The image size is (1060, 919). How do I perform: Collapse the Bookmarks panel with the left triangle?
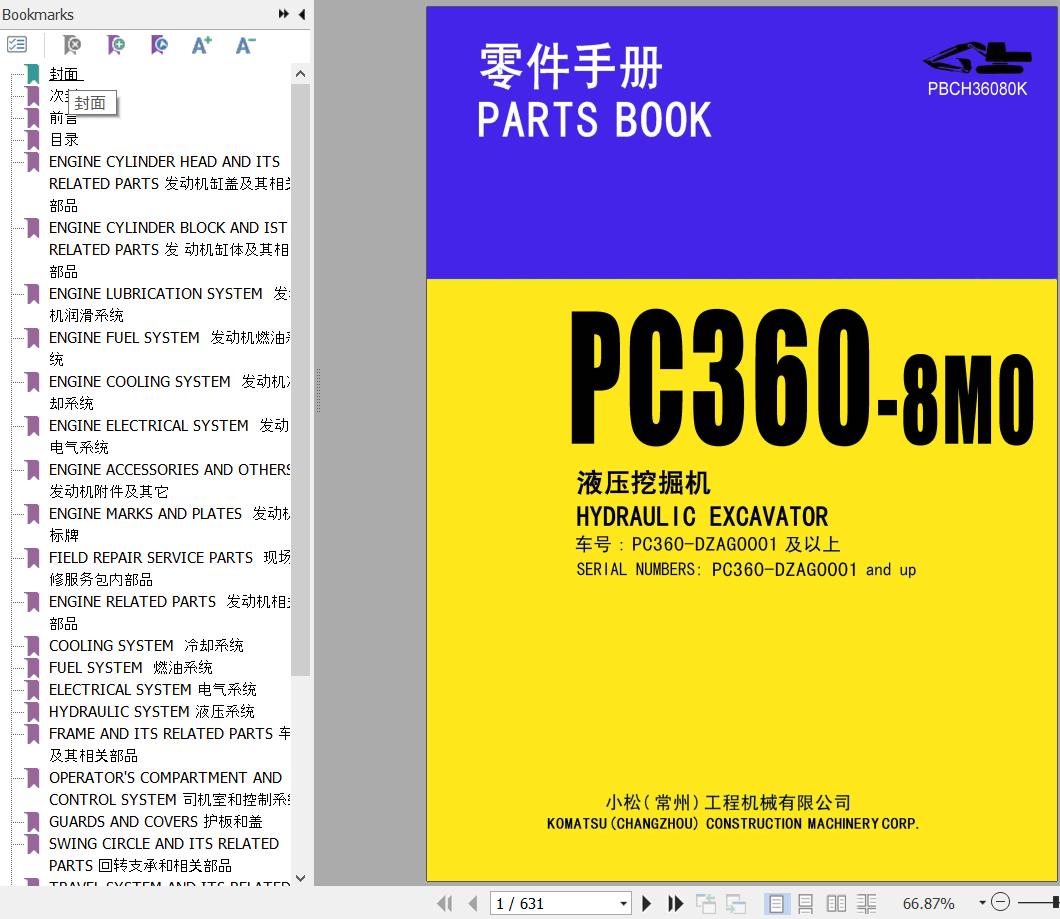click(x=302, y=14)
